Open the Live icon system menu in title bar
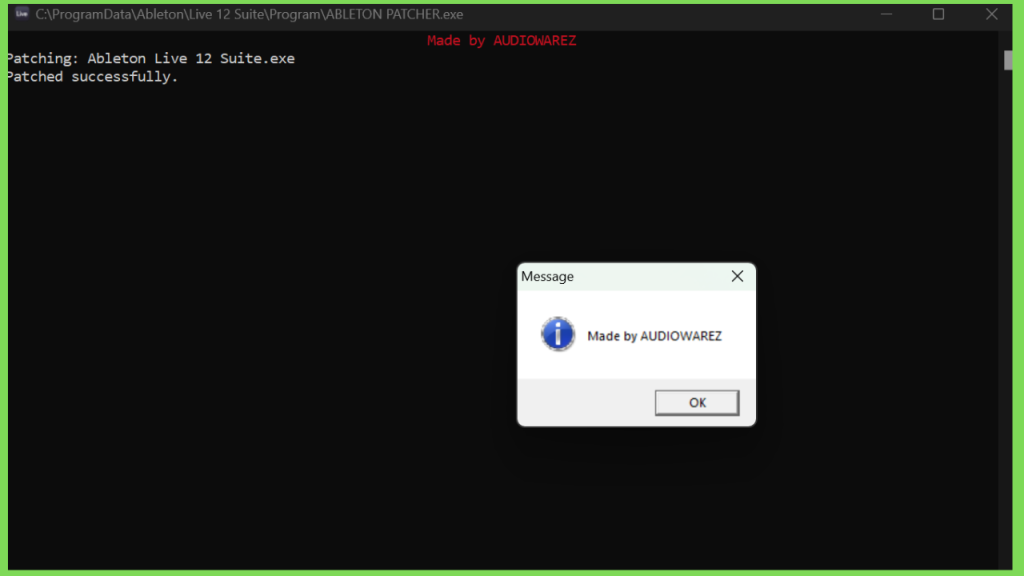The image size is (1024, 576). [22, 14]
